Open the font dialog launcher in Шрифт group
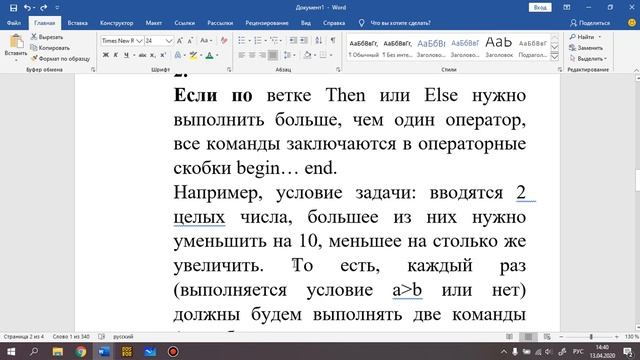640x360 pixels. pyautogui.click(x=229, y=70)
